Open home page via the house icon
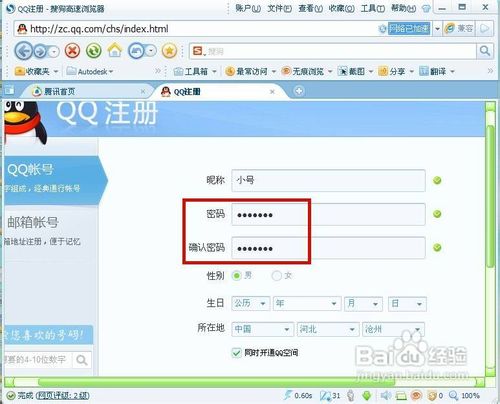The height and width of the screenshot is (404, 500). point(115,51)
